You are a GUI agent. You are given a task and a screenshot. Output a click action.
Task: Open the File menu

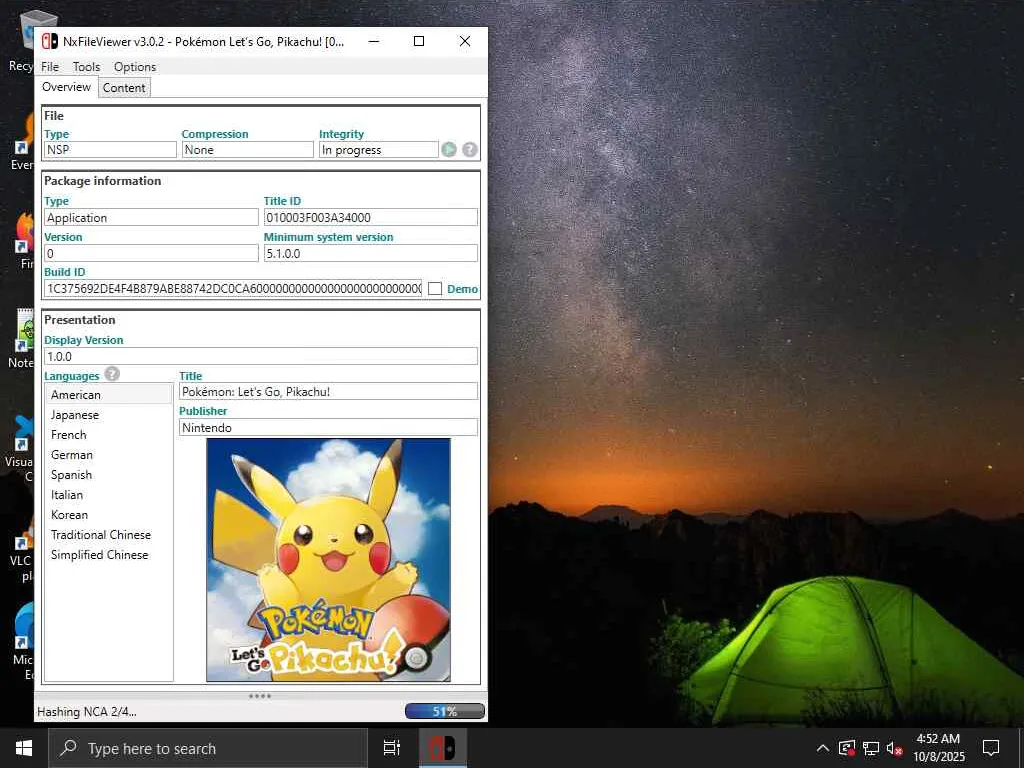click(x=50, y=67)
